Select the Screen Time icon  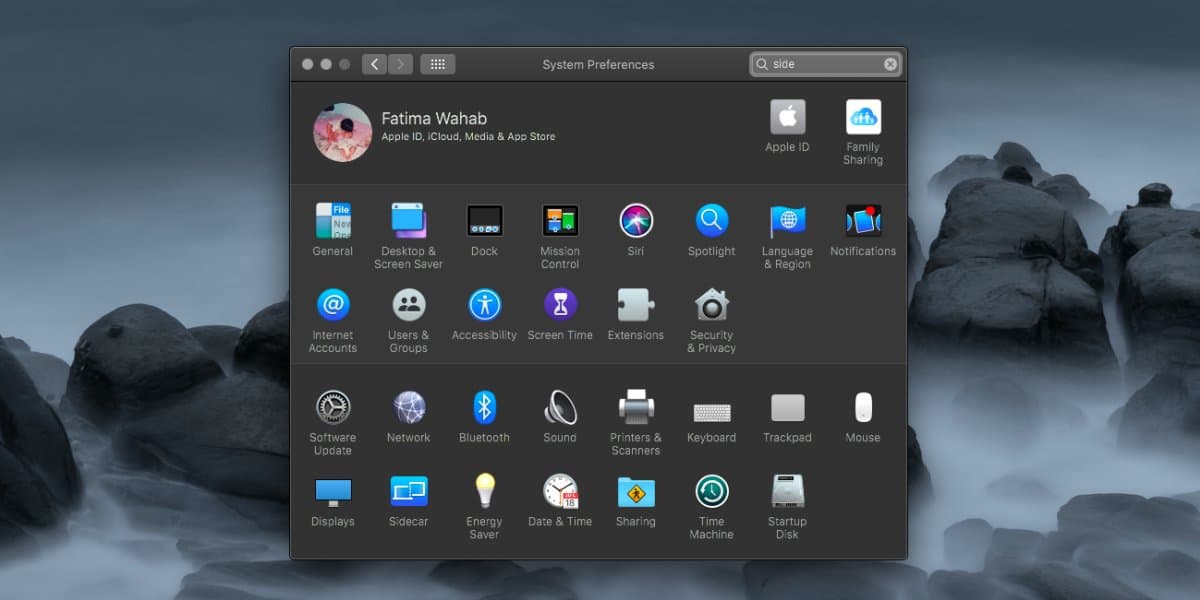(560, 305)
